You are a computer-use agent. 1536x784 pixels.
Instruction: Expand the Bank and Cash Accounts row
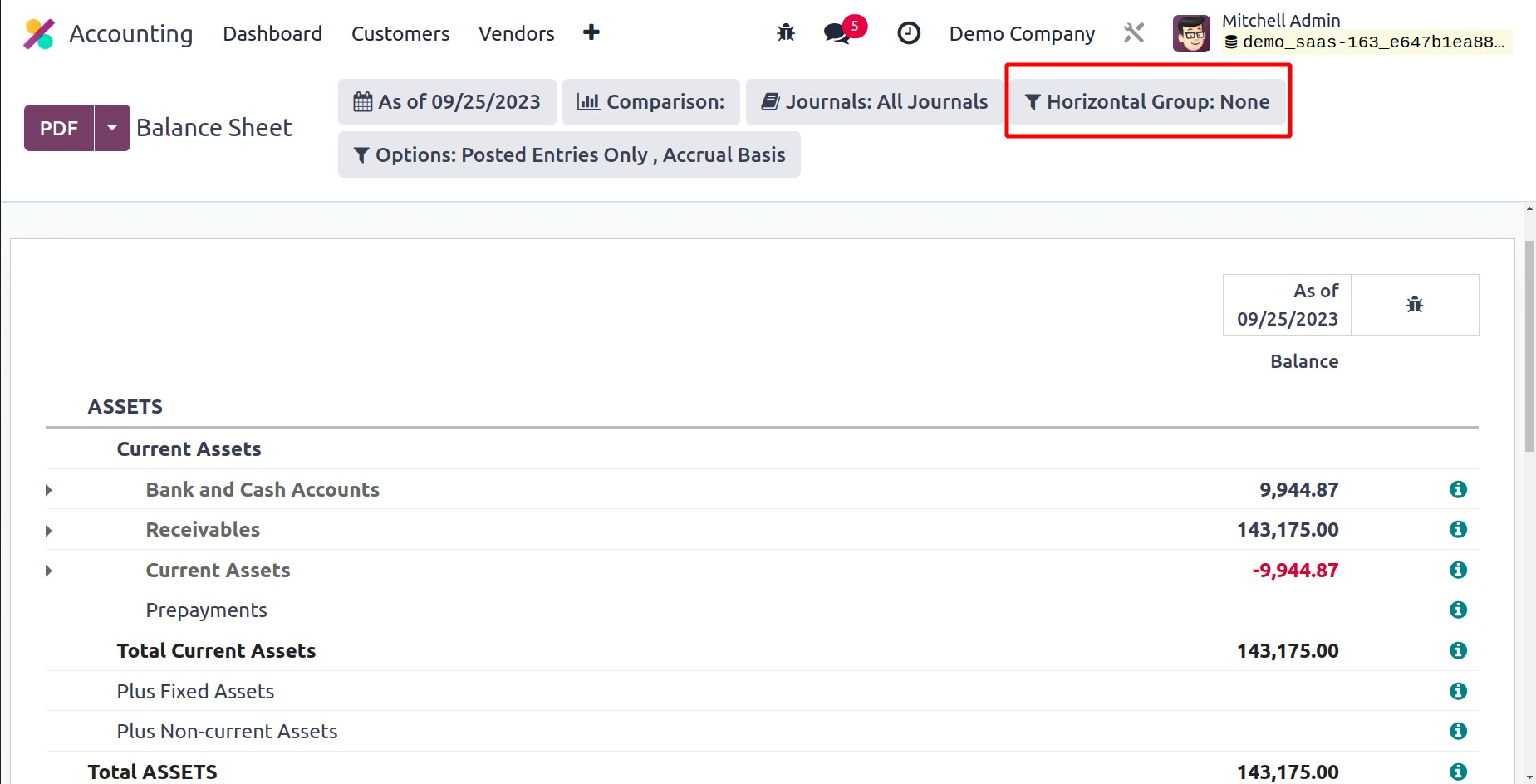tap(49, 490)
